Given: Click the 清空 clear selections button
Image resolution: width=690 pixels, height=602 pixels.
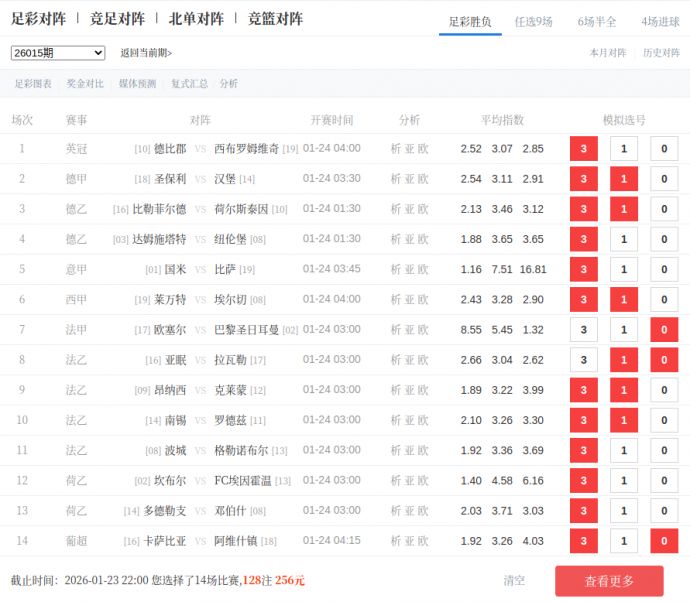Looking at the screenshot, I should pos(514,580).
